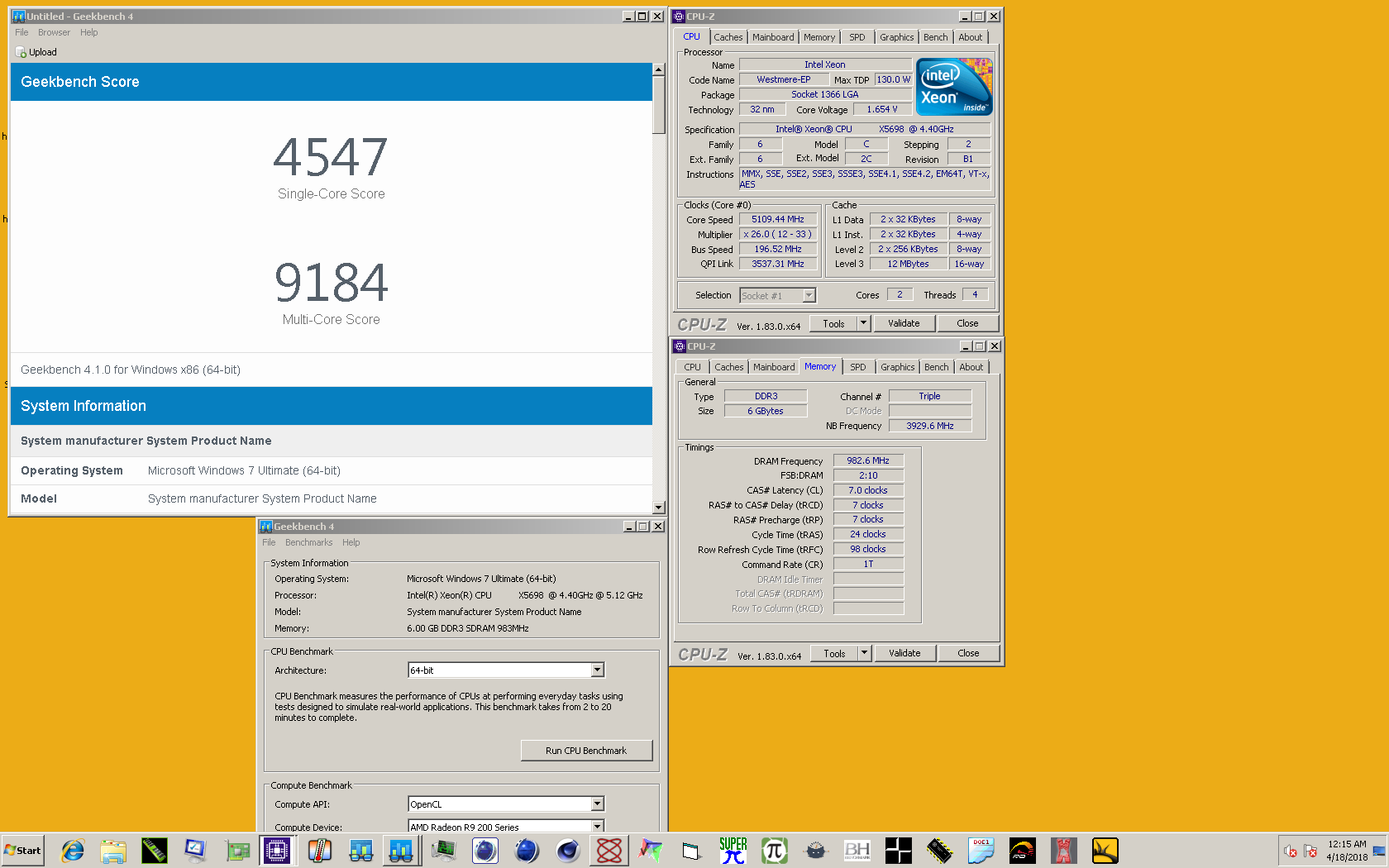Click the Geekbench results scrollbar thumb
The image size is (1389, 868).
(x=659, y=105)
